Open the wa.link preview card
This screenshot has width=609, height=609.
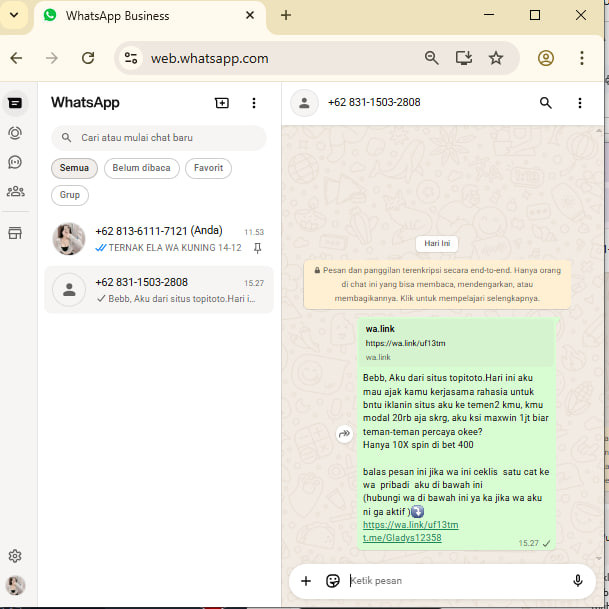click(x=457, y=343)
